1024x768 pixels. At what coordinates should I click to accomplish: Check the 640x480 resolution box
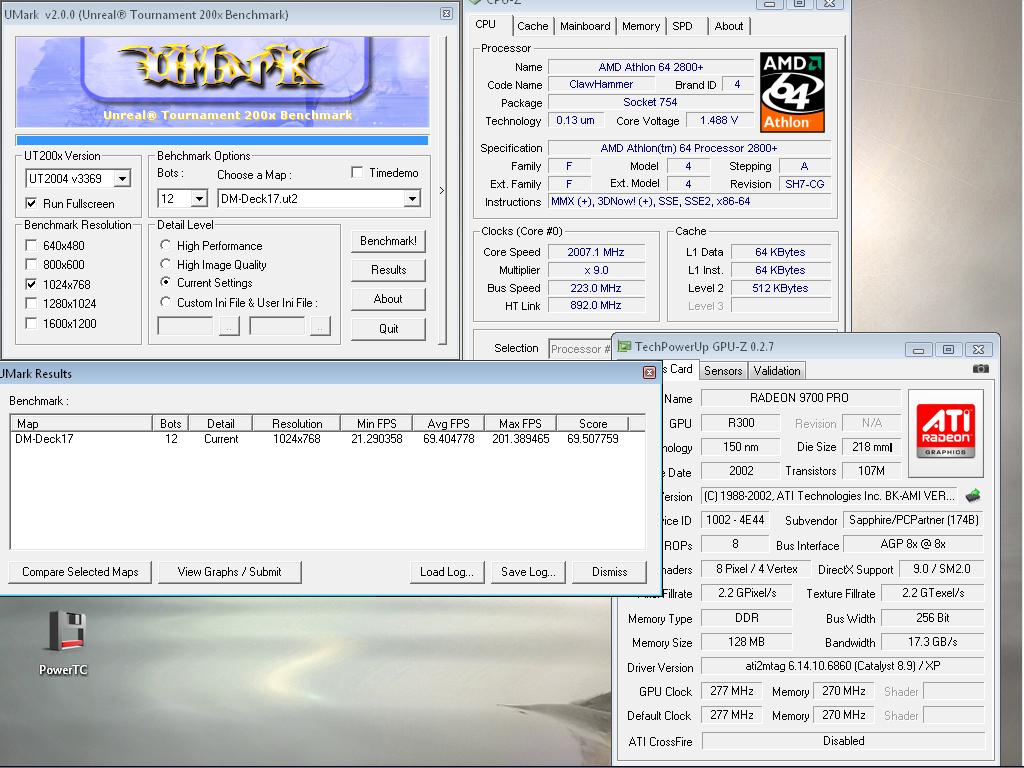pyautogui.click(x=31, y=246)
